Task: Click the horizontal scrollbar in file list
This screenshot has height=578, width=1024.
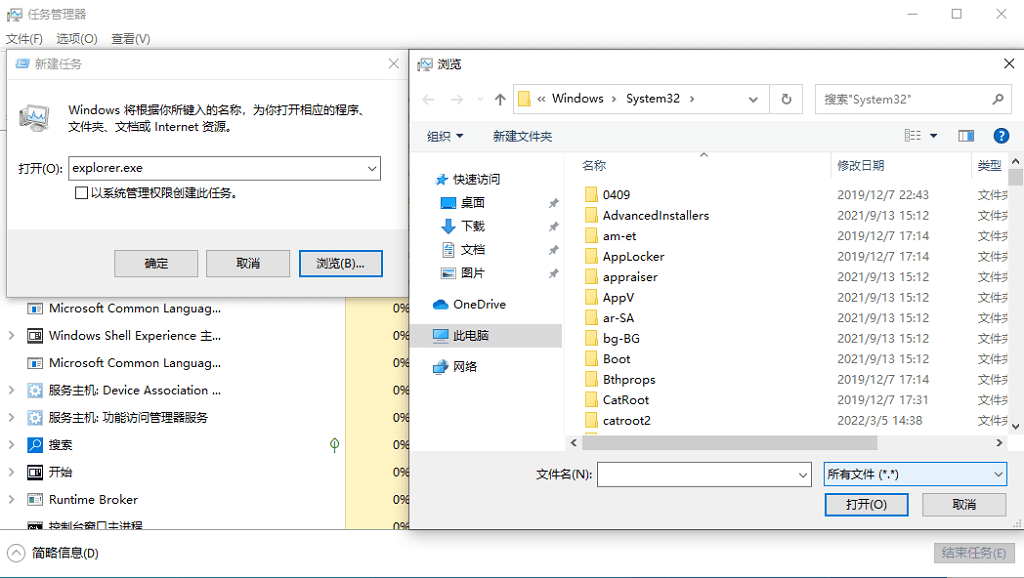Action: (729, 443)
